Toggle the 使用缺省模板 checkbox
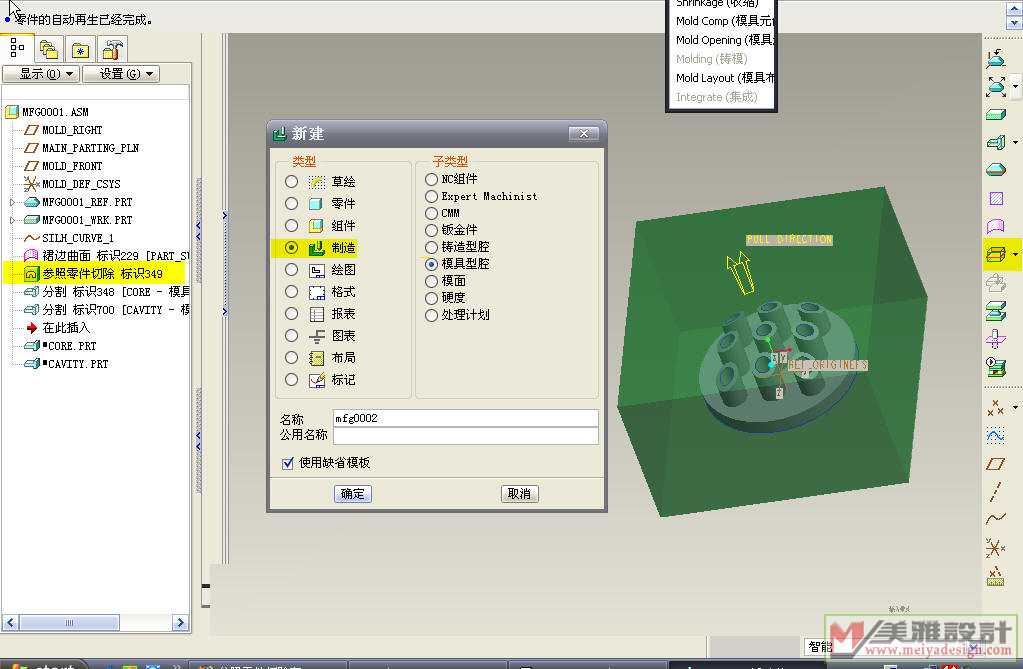1023x669 pixels. click(288, 463)
